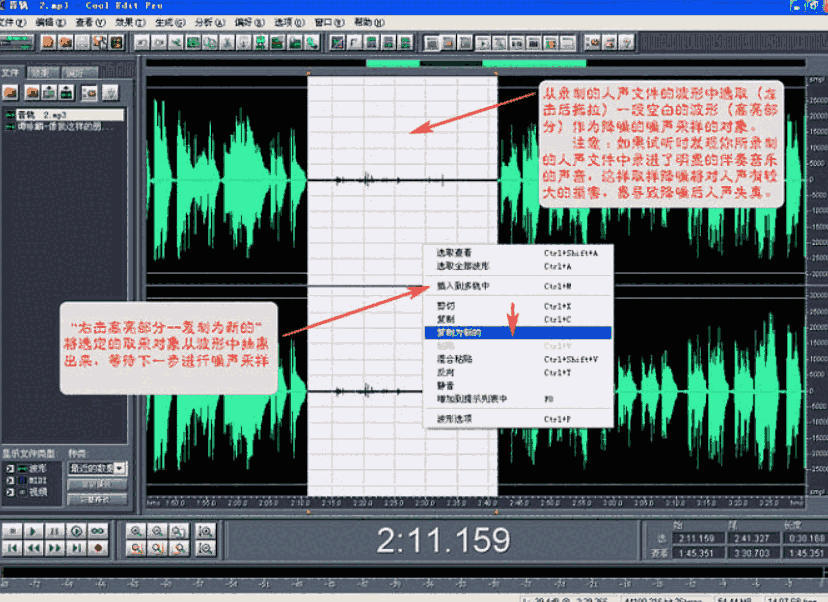Zoom in horizontally on the waveform
Screen dimensions: 828x602
[x=135, y=532]
